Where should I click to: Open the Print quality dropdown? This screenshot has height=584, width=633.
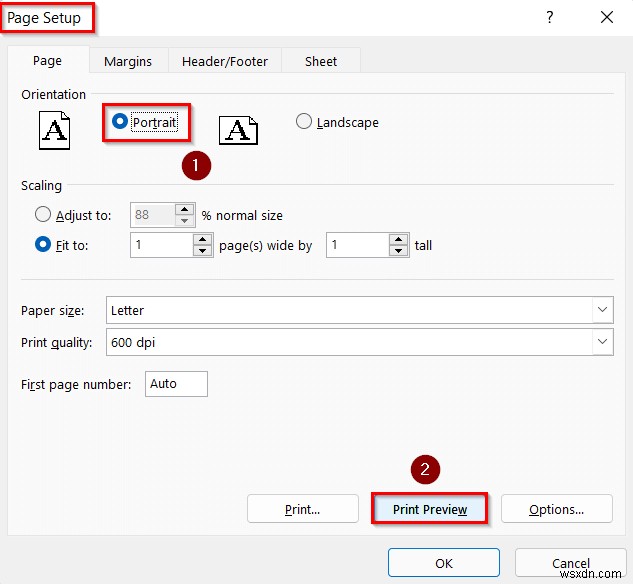[602, 341]
